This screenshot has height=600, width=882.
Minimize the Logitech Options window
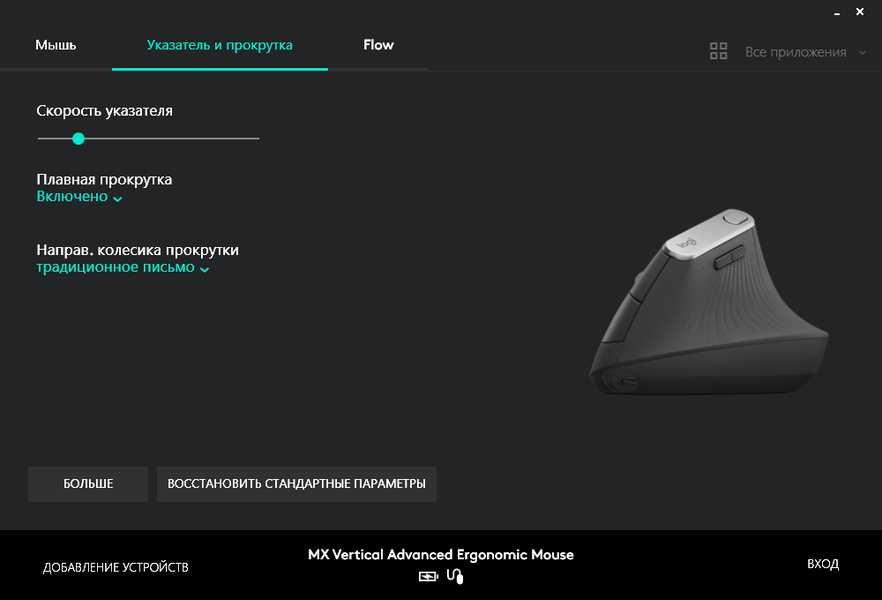point(837,12)
